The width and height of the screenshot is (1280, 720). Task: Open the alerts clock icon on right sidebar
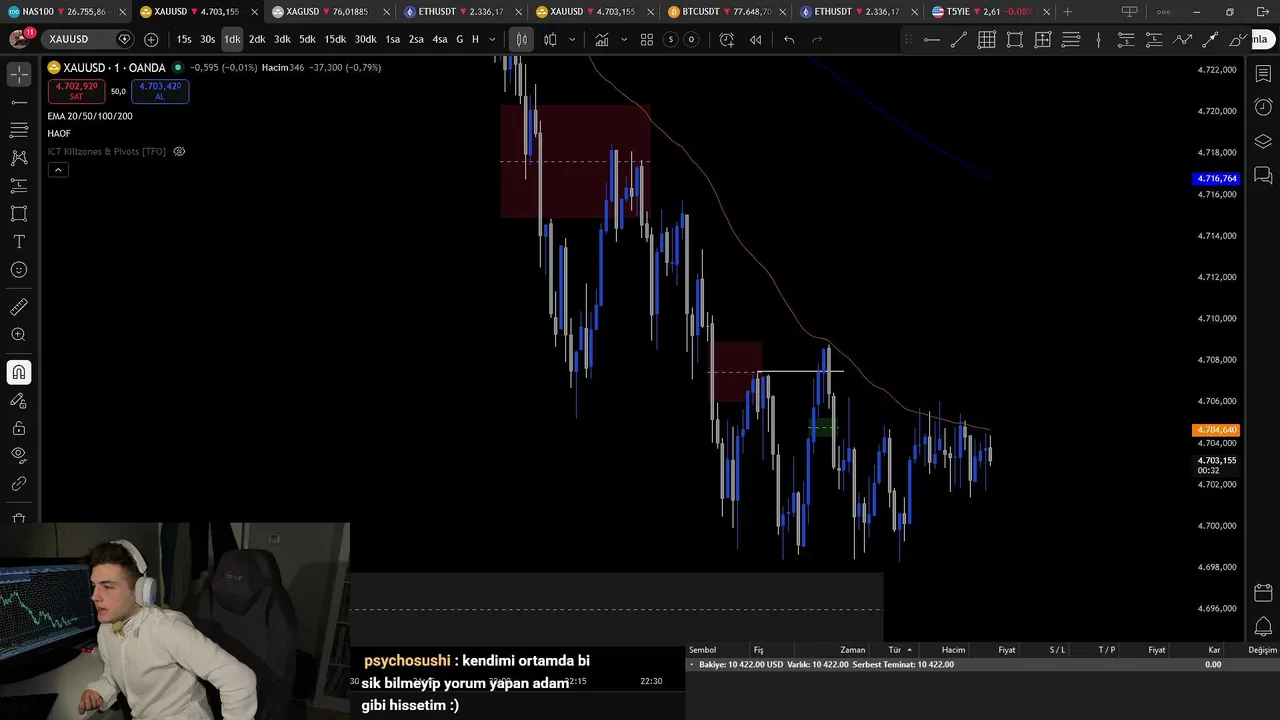[1263, 107]
